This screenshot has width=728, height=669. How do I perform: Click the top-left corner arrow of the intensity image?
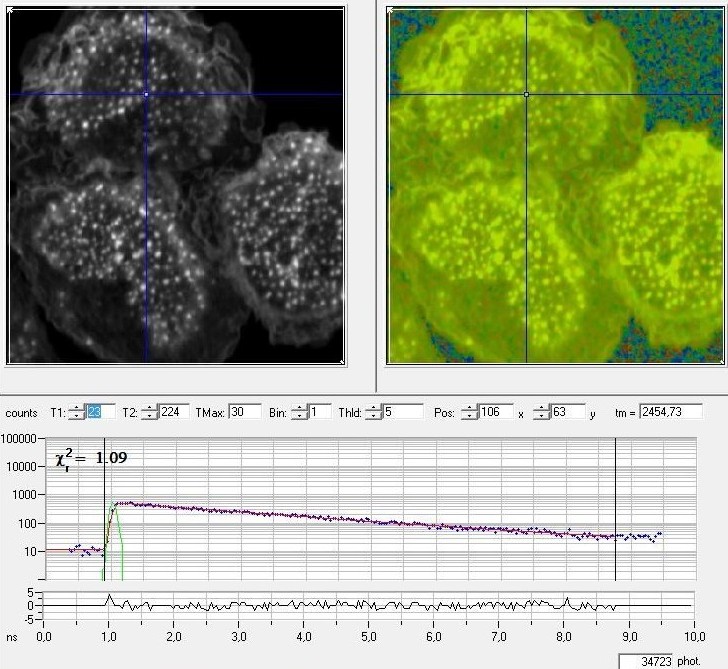(x=11, y=11)
